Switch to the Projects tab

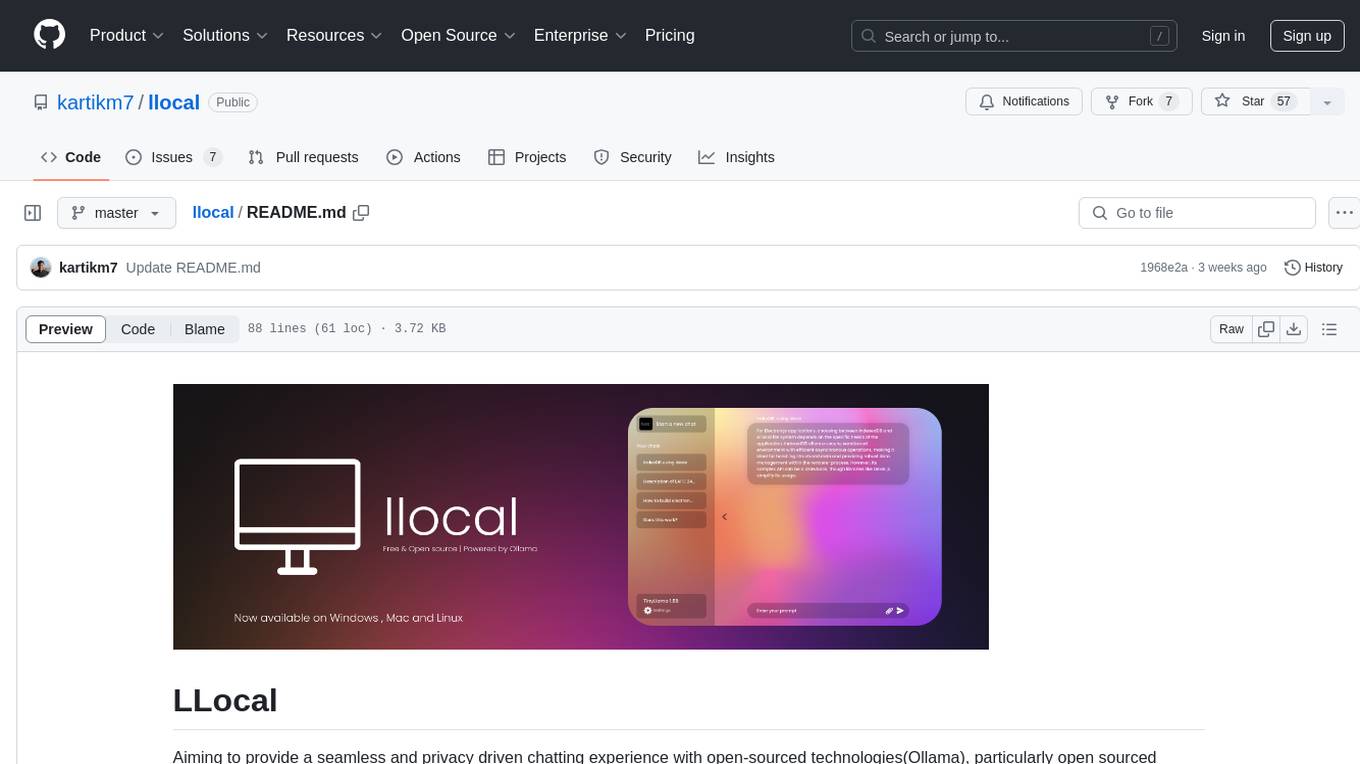click(527, 157)
